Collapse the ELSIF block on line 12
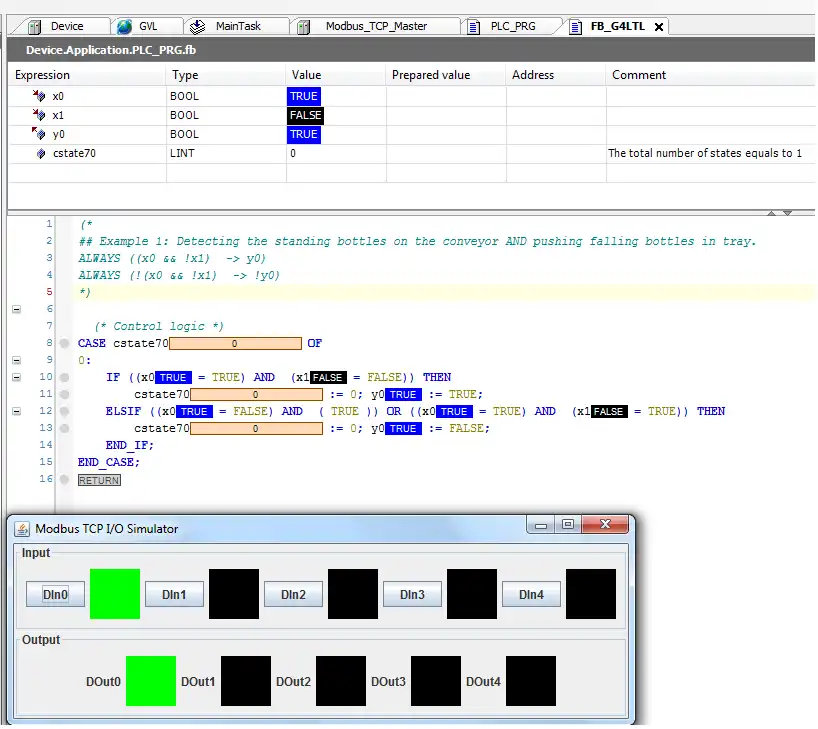Screen dimensions: 818x729 point(16,411)
